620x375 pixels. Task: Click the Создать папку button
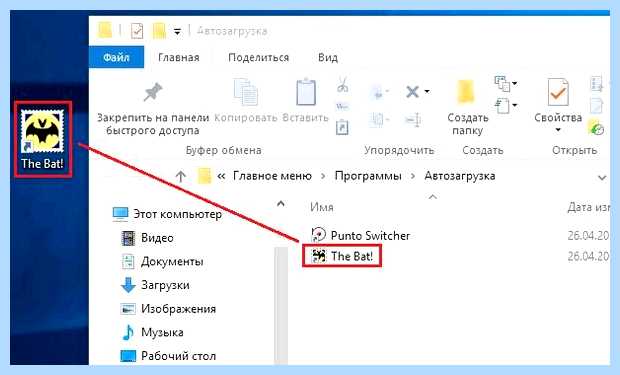[x=467, y=107]
